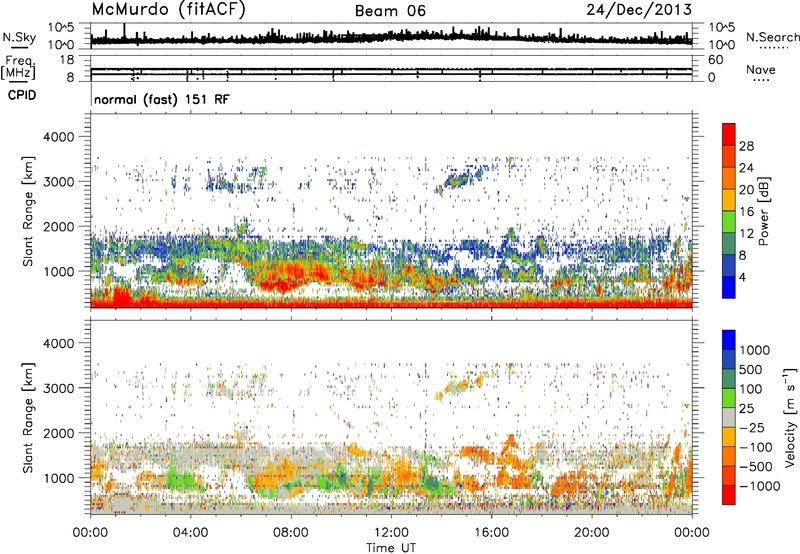Click the '18' frequency axis tick
Image resolution: width=800 pixels, height=554 pixels.
[67, 60]
